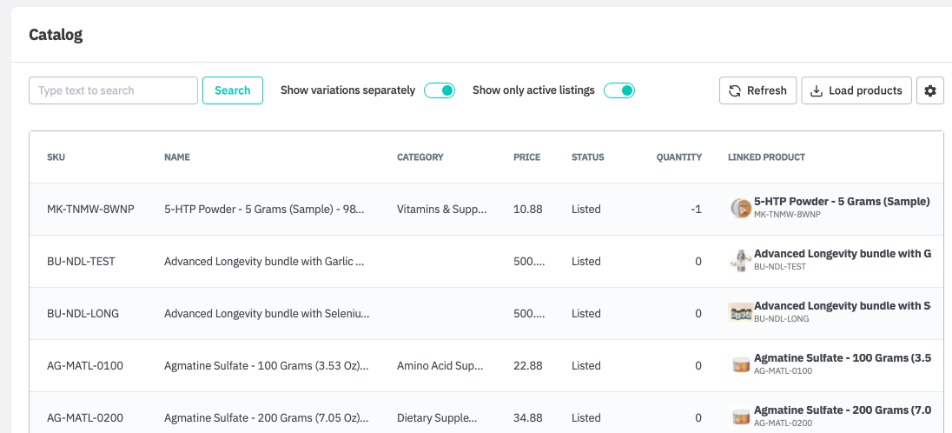Click the Agmatine Sulfate 100 Grams thumbnail

(740, 365)
